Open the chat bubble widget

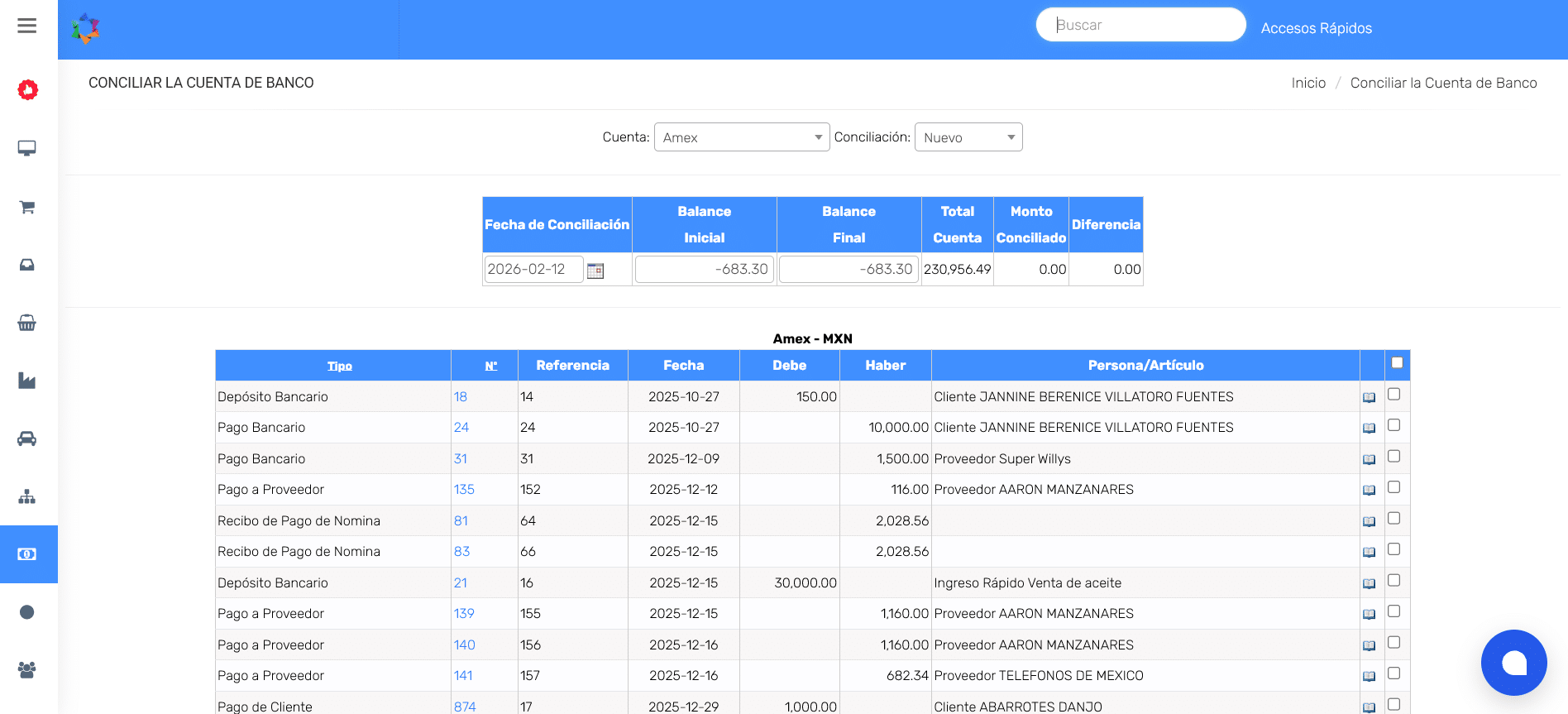click(x=1513, y=663)
